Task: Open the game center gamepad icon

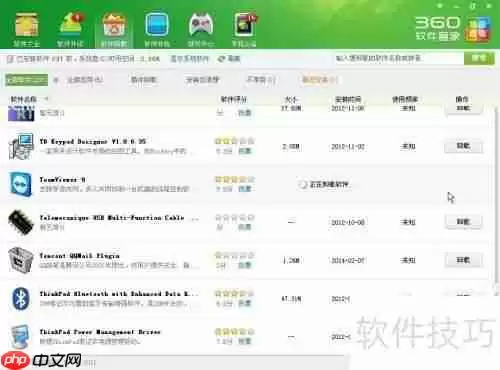Action: (200, 25)
